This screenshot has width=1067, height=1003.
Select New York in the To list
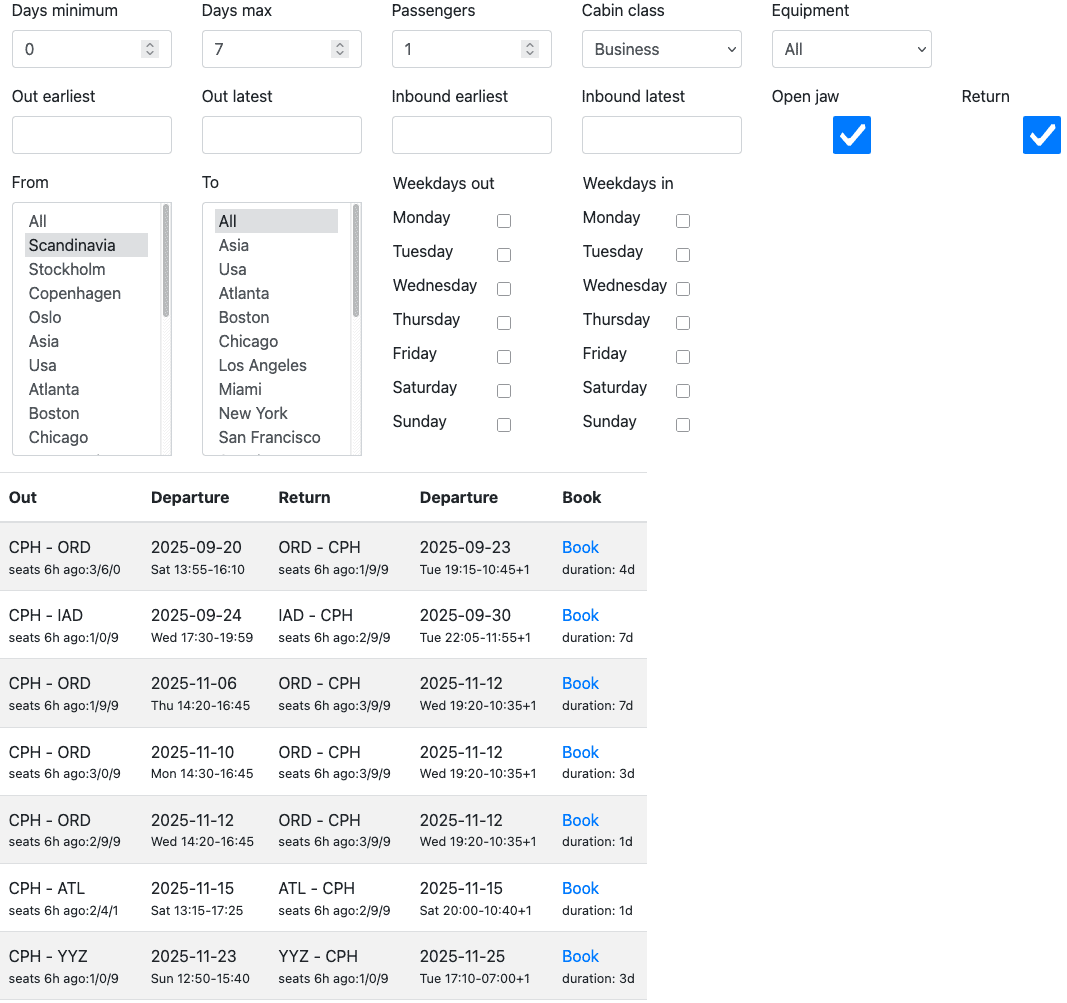point(253,413)
